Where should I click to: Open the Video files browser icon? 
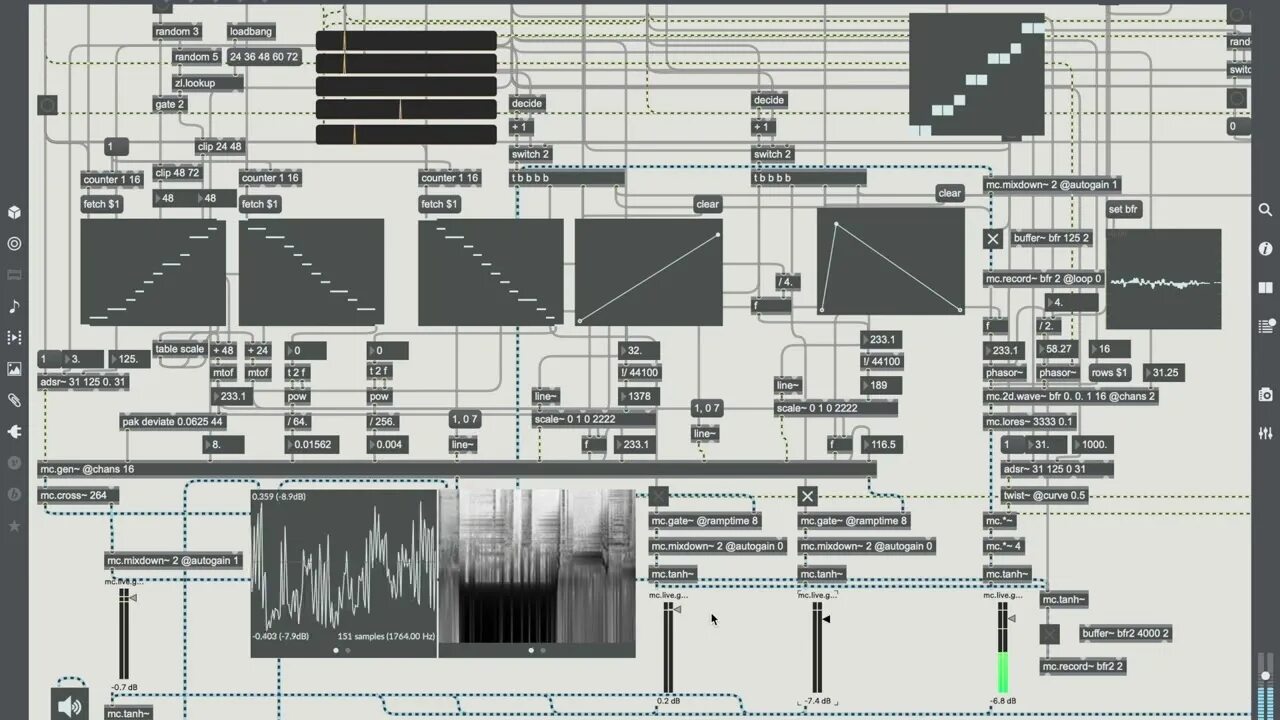tap(14, 337)
